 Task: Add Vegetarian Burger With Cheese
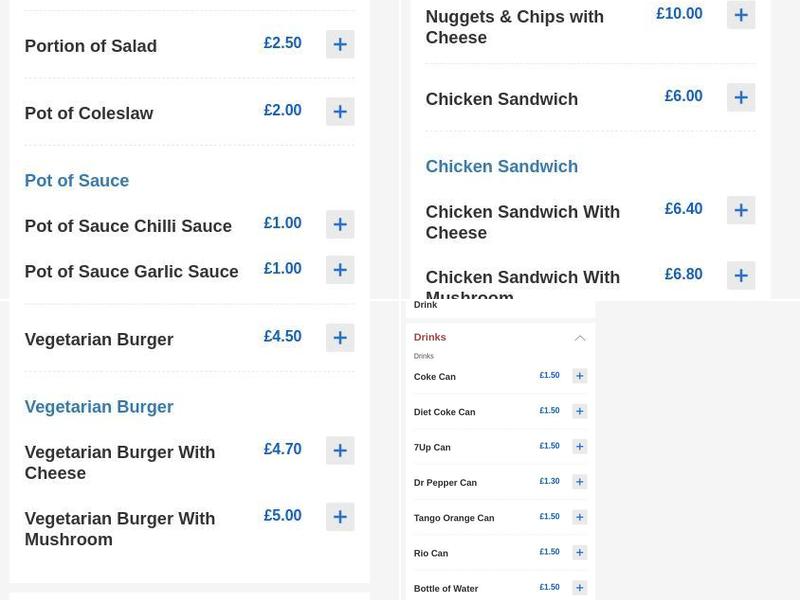tap(340, 450)
